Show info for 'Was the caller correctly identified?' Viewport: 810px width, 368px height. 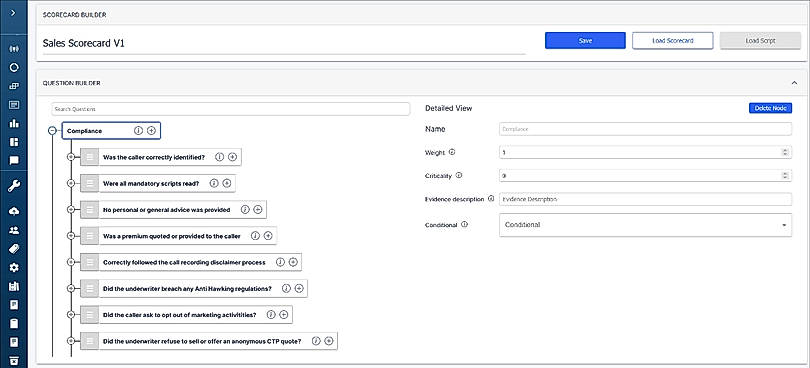click(219, 157)
